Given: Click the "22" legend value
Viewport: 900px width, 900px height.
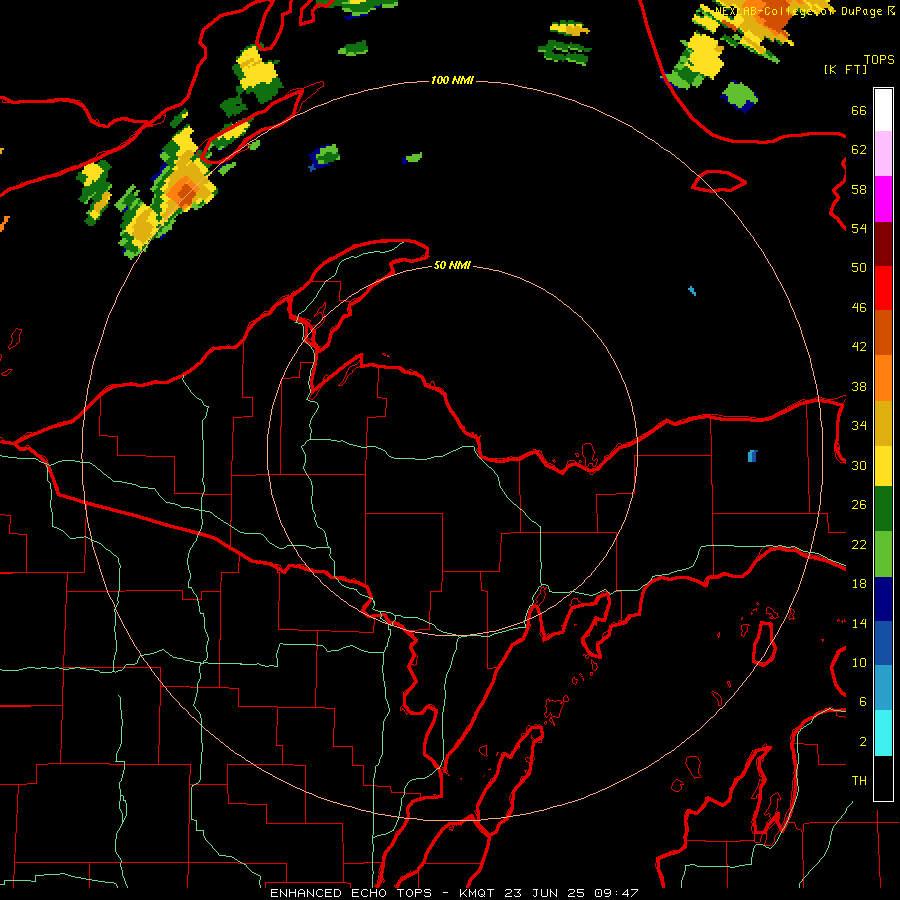Looking at the screenshot, I should point(859,544).
